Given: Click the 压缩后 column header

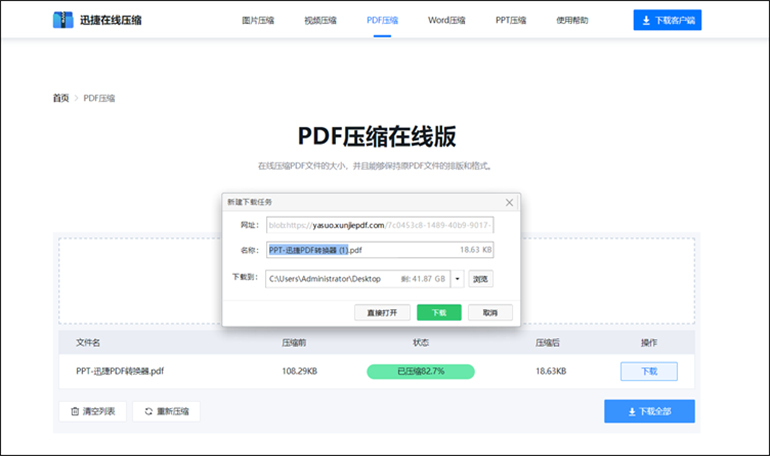Looking at the screenshot, I should pos(548,343).
